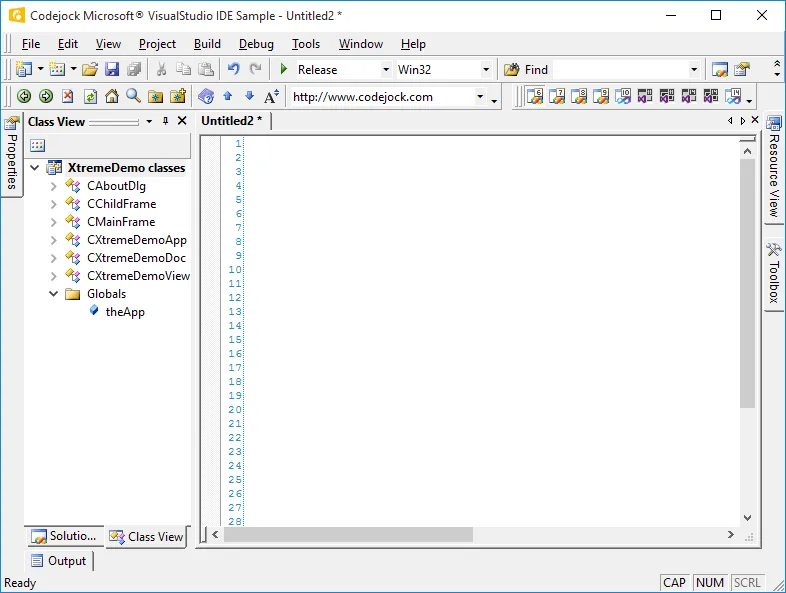Screen dimensions: 786x593
Task: Click the Copy icon in the toolbar
Action: pos(183,69)
